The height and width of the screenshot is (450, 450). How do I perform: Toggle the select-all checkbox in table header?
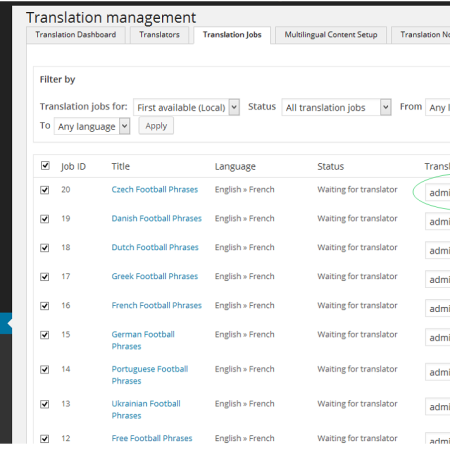(x=45, y=166)
